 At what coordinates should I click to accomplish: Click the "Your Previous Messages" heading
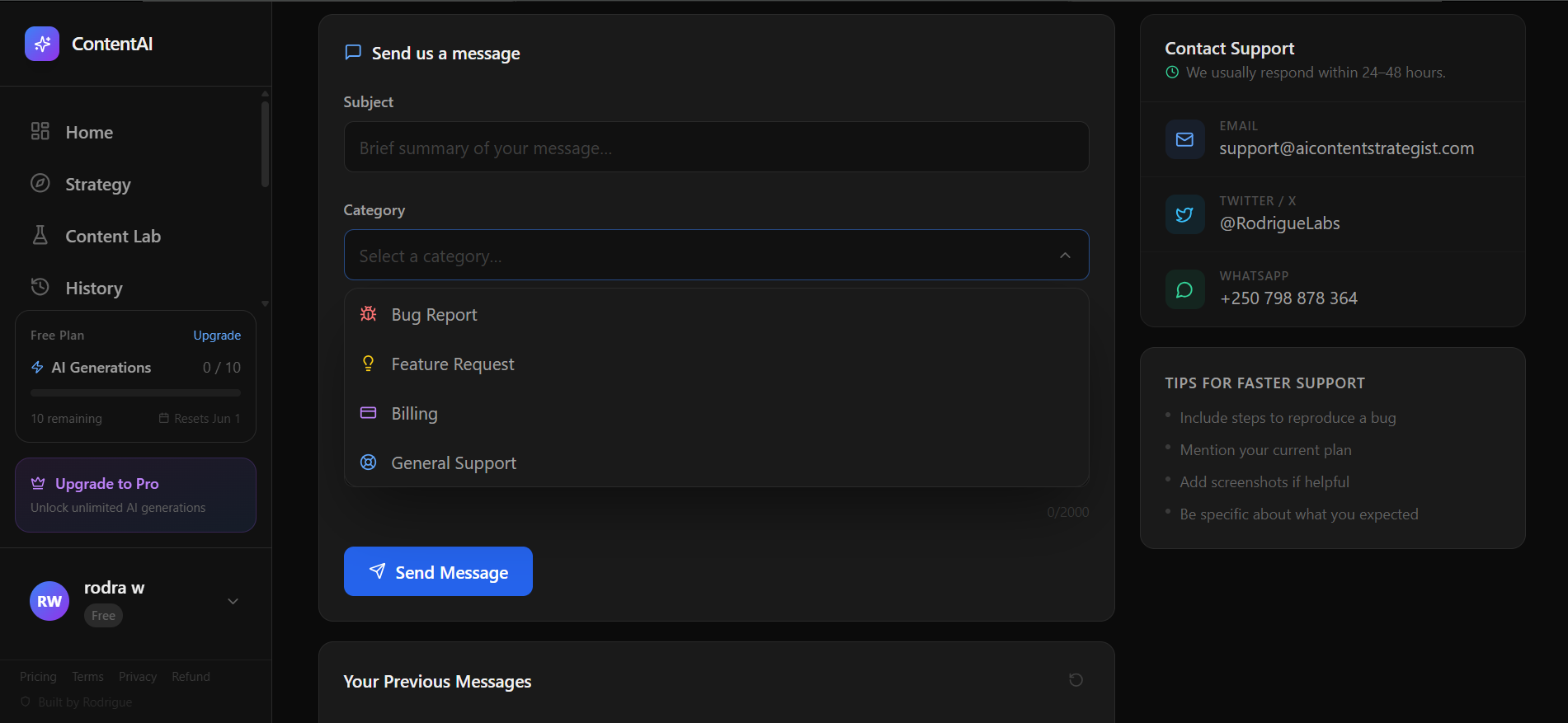point(437,682)
